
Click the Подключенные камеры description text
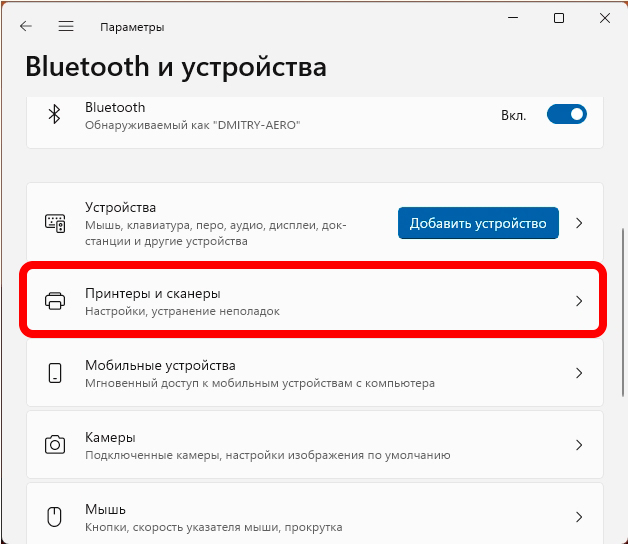tap(268, 455)
